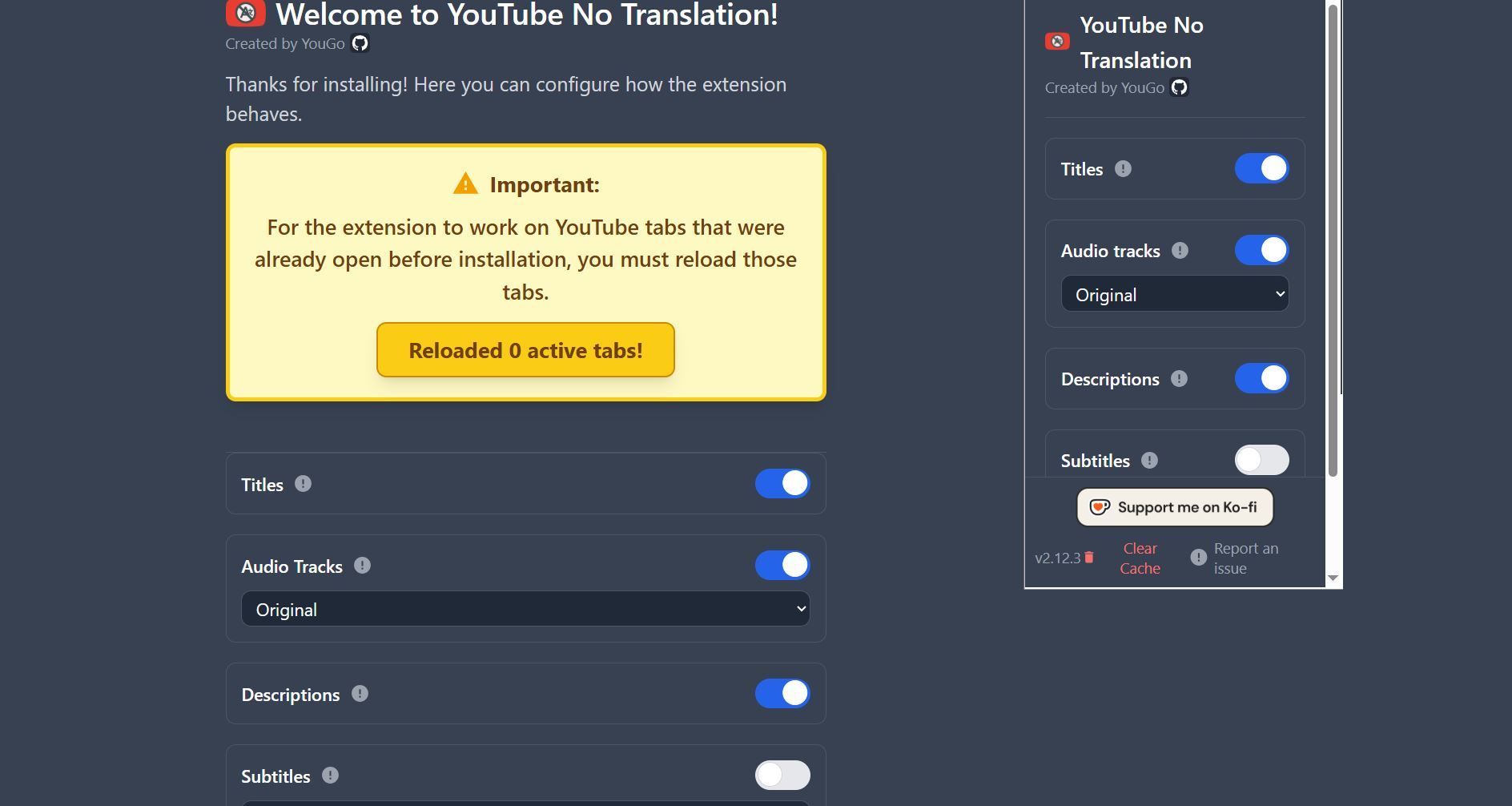1512x806 pixels.
Task: Click info icon beside Audio Tracks on main page
Action: (x=362, y=566)
